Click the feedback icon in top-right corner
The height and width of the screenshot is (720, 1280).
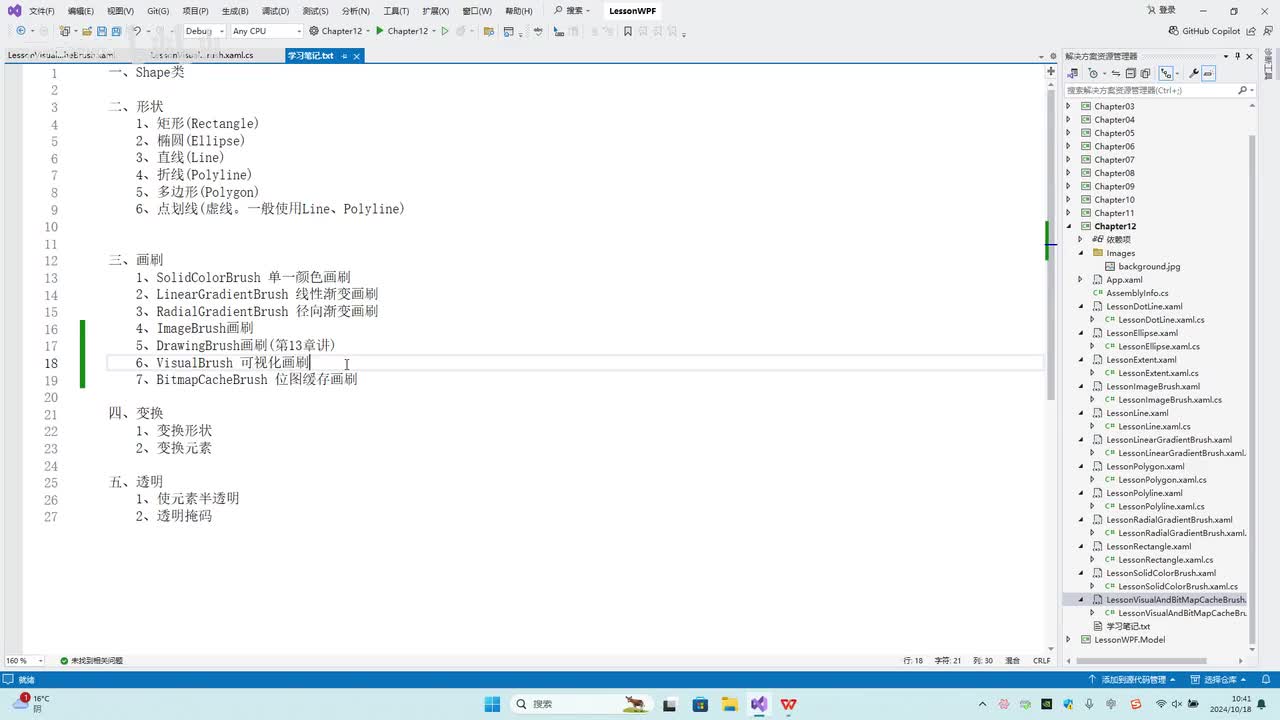click(x=1268, y=31)
